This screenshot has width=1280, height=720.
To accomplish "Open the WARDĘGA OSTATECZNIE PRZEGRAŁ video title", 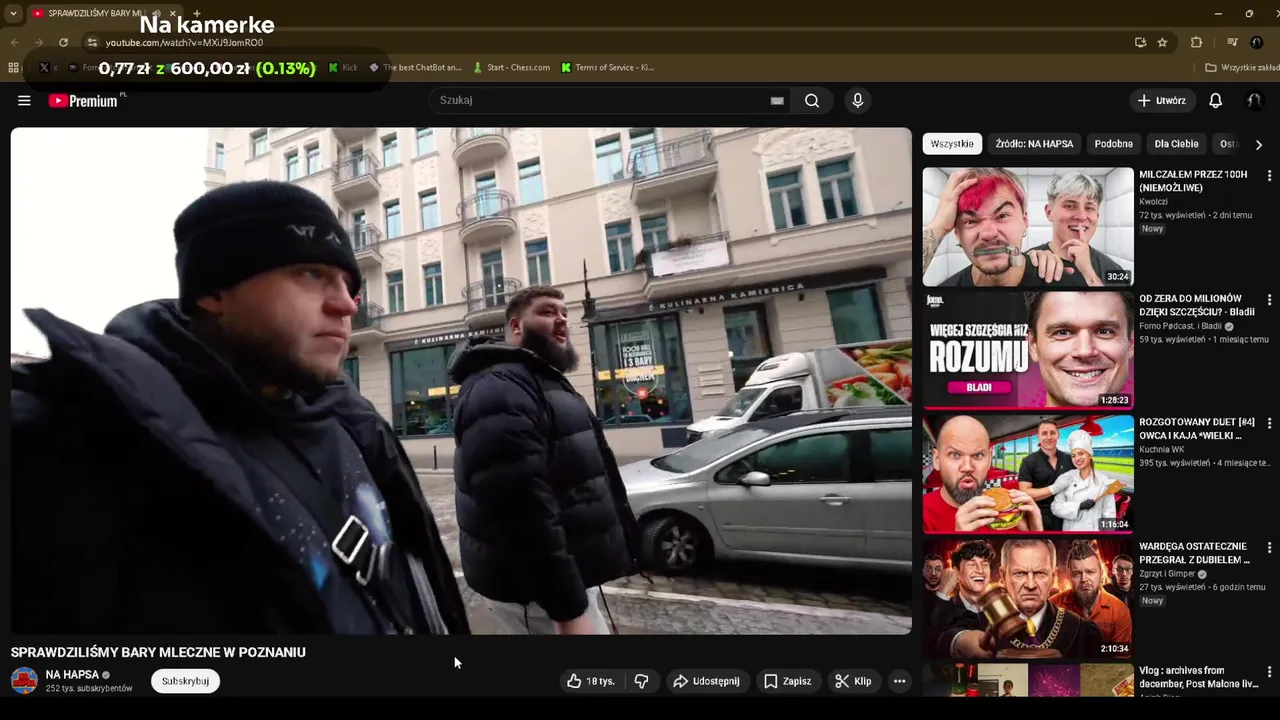I will click(1194, 553).
